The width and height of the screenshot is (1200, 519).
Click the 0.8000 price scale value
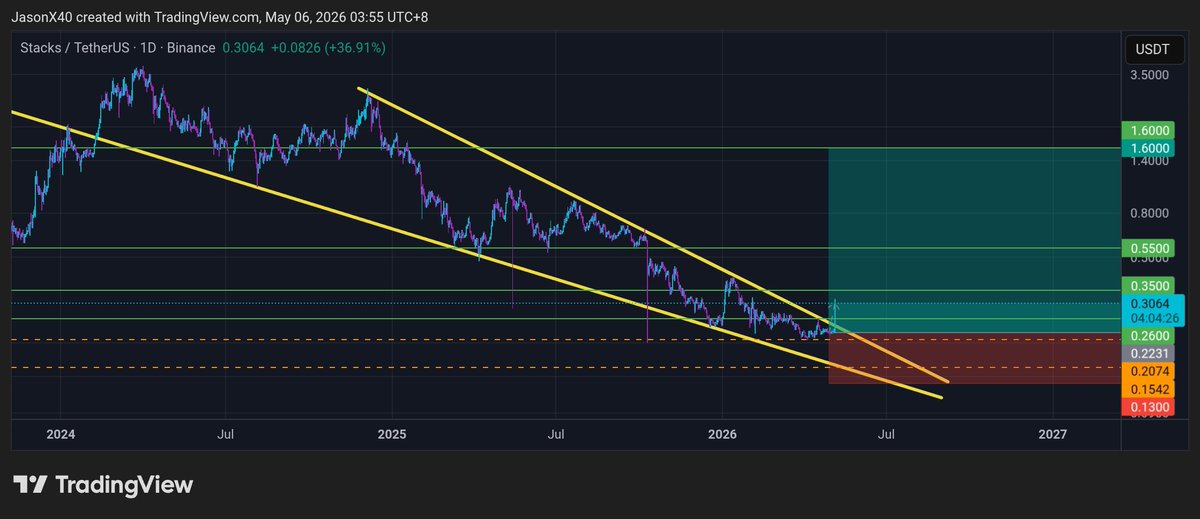tap(1149, 213)
